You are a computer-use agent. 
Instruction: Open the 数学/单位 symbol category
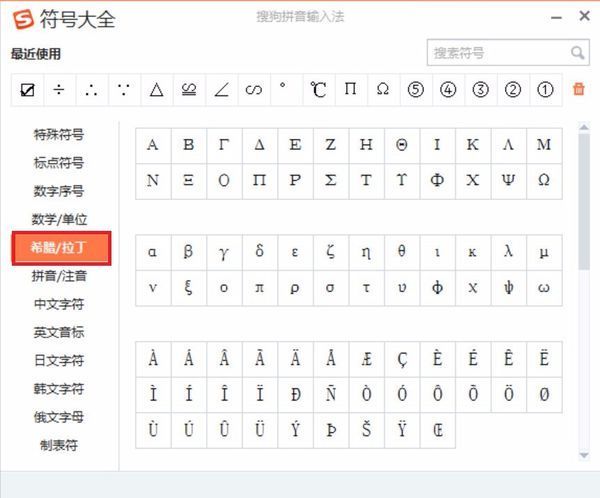point(59,219)
